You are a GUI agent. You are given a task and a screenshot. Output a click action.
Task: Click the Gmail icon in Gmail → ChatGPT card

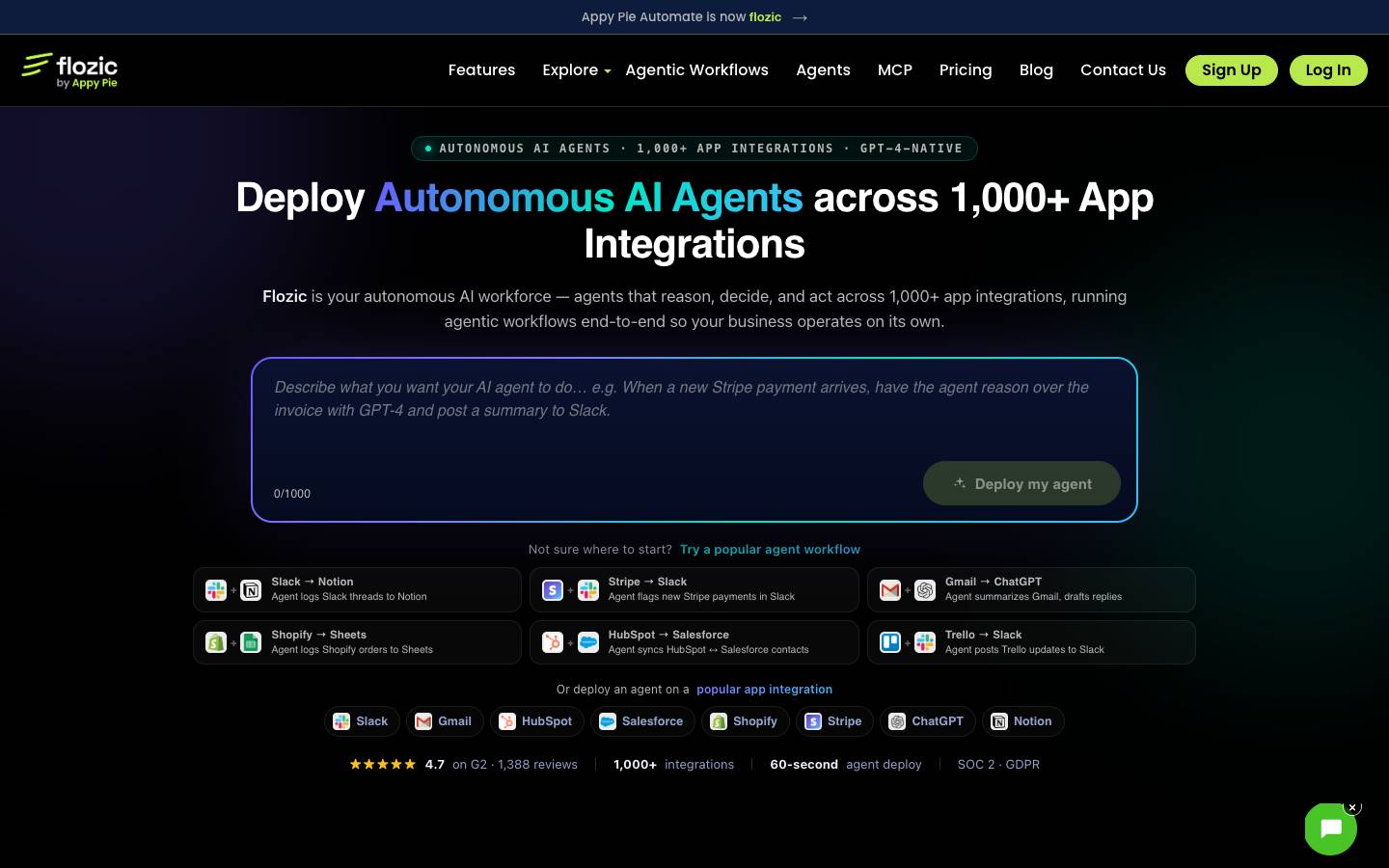[x=890, y=589]
